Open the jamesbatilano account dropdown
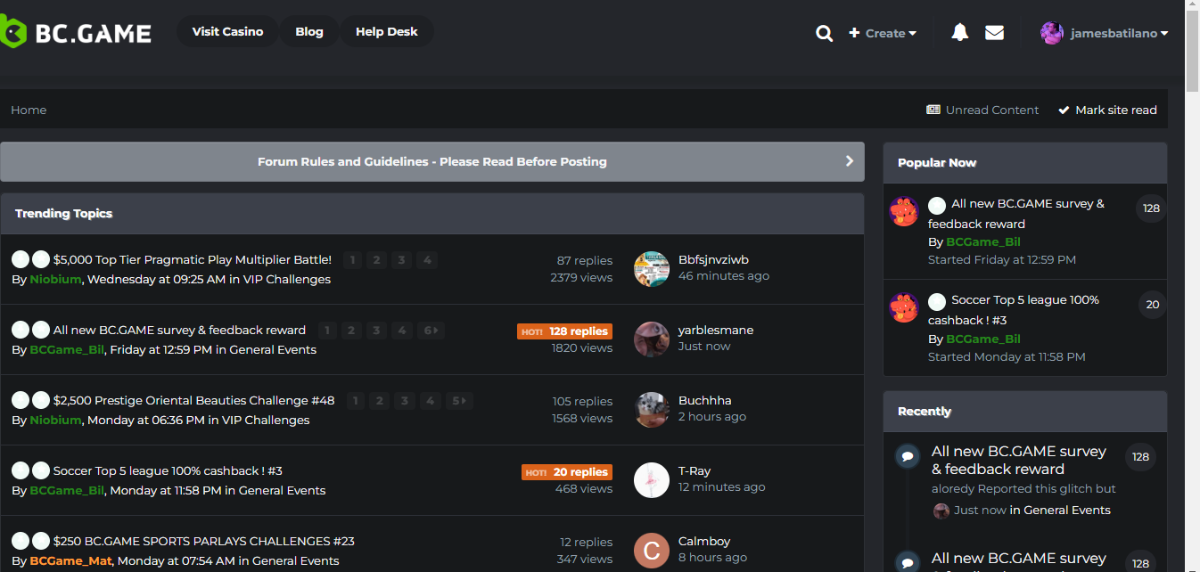Screen dimensions: 1200x572 click(x=1104, y=33)
